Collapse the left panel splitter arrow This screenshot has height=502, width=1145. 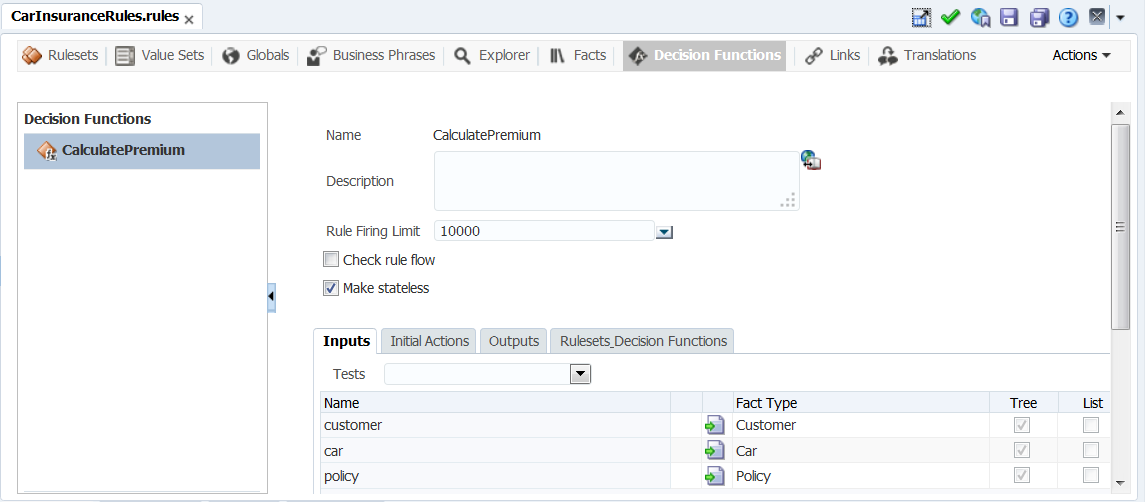(271, 297)
